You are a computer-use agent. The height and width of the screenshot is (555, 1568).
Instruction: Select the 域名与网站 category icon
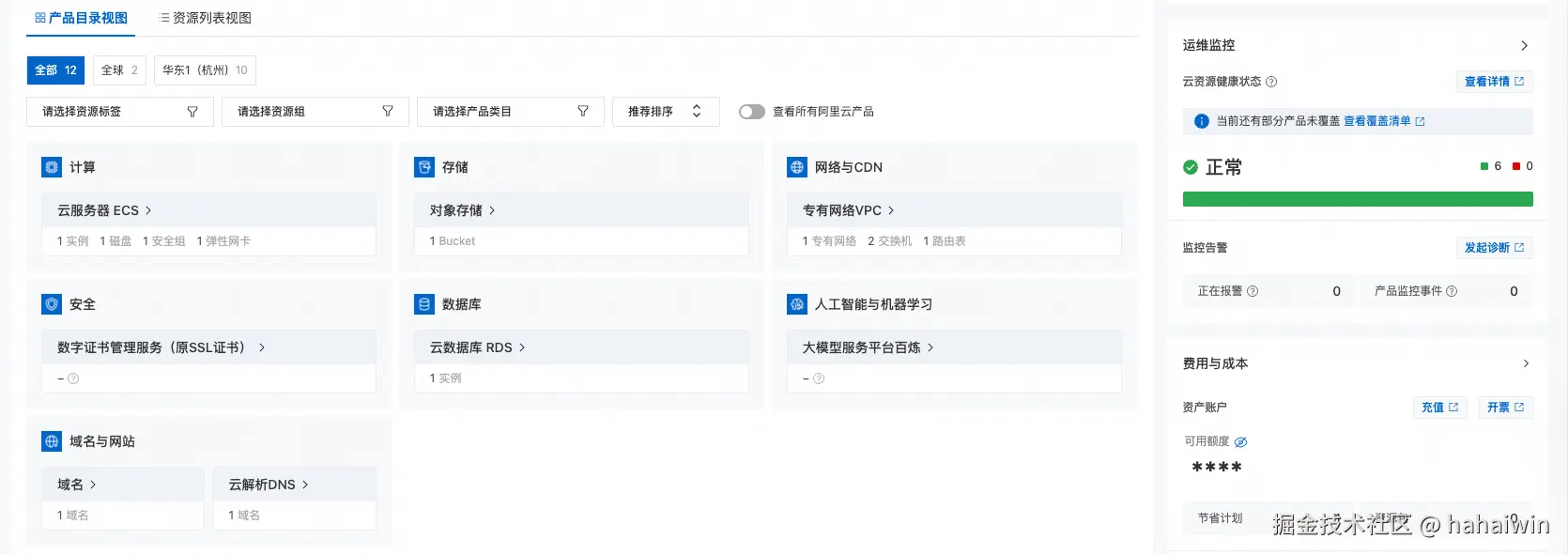pos(52,441)
